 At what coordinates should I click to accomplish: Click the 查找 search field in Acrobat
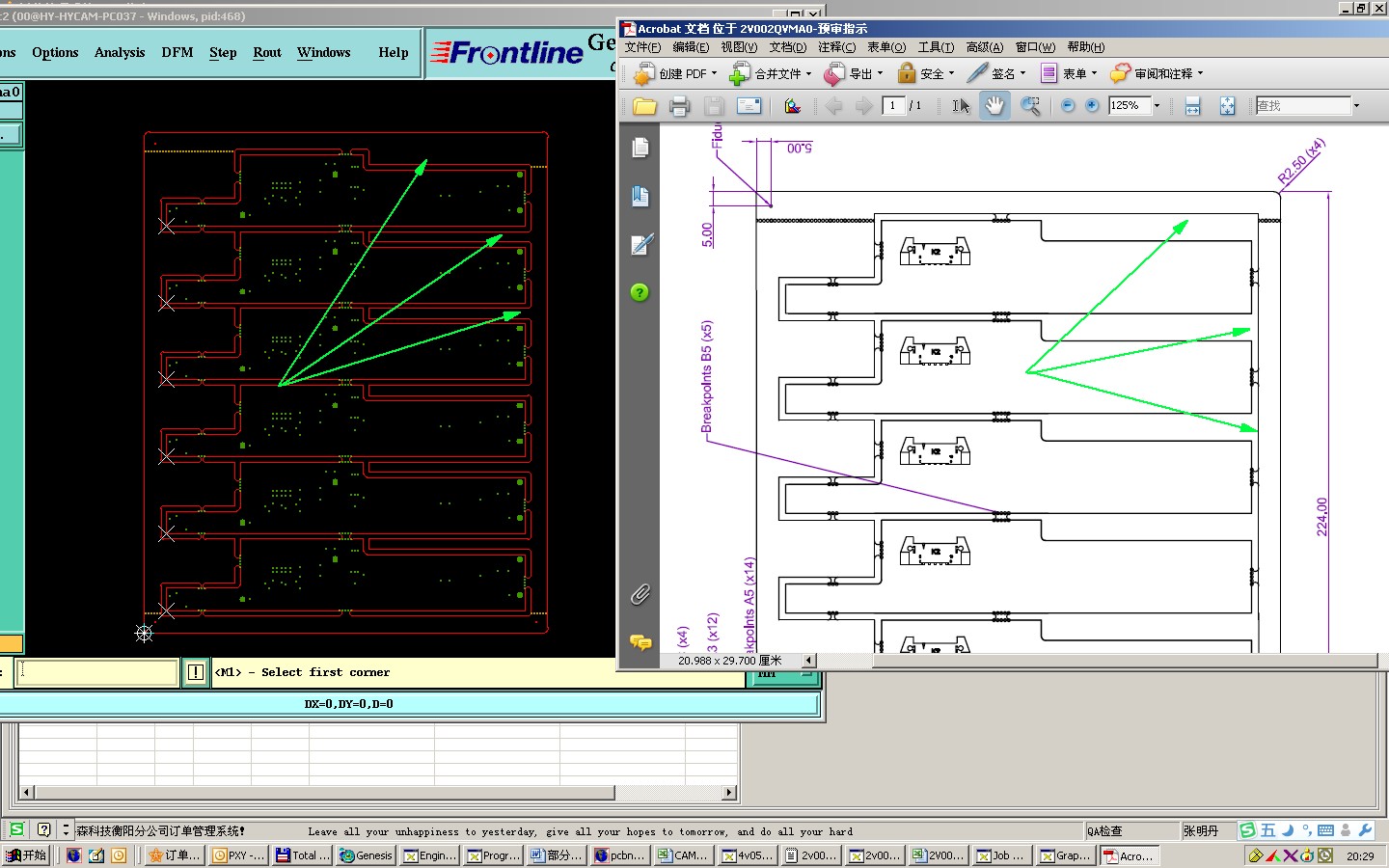(1302, 106)
